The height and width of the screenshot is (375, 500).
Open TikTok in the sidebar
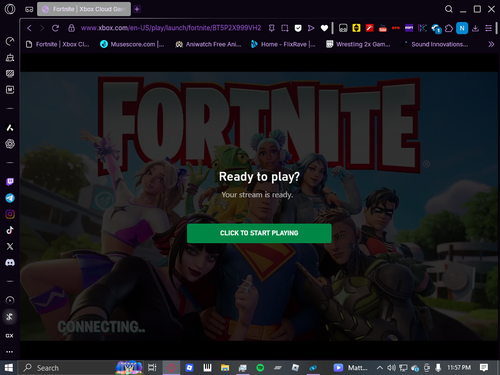pos(10,230)
